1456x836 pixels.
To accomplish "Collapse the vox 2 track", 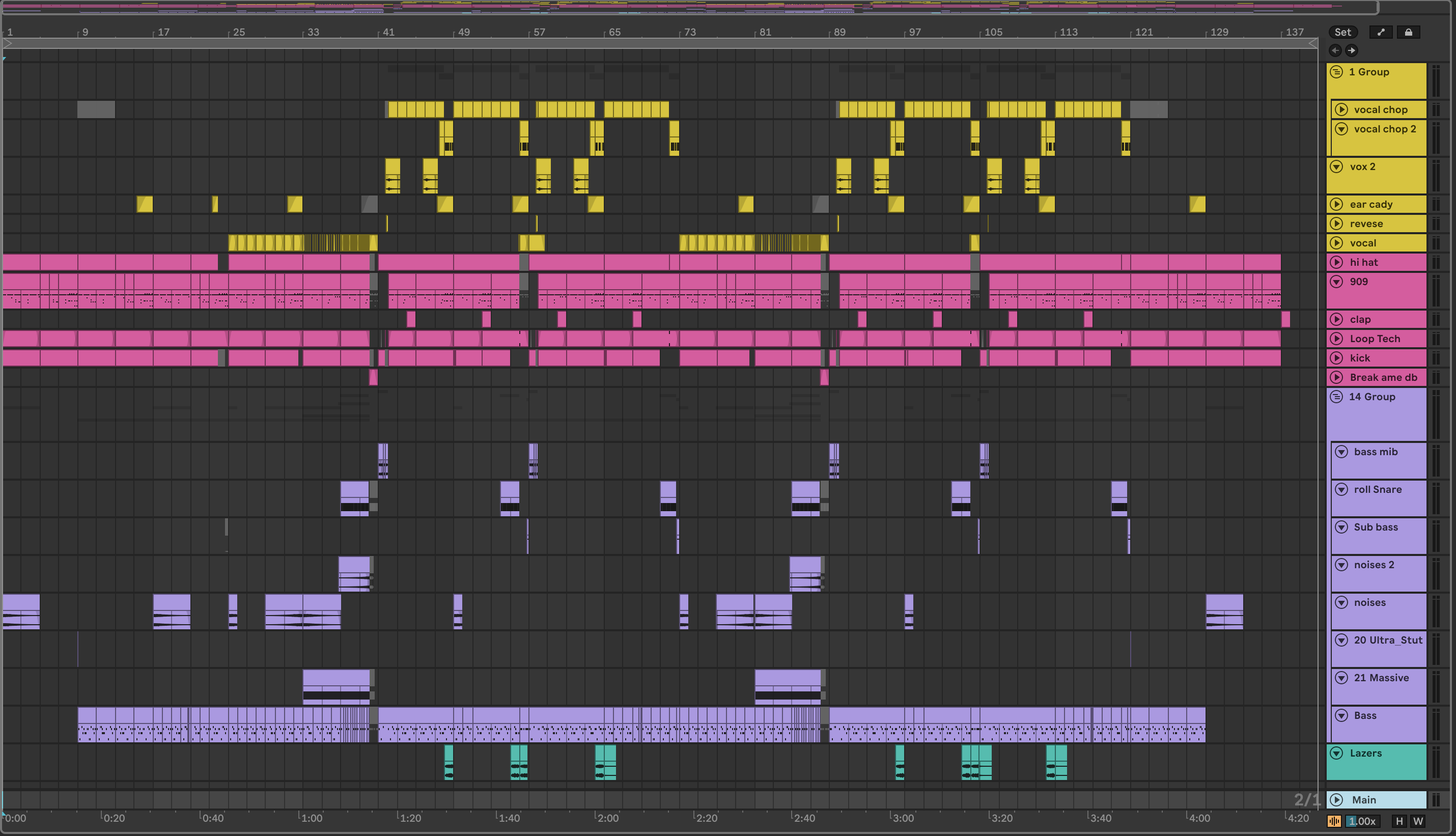I will click(1336, 166).
